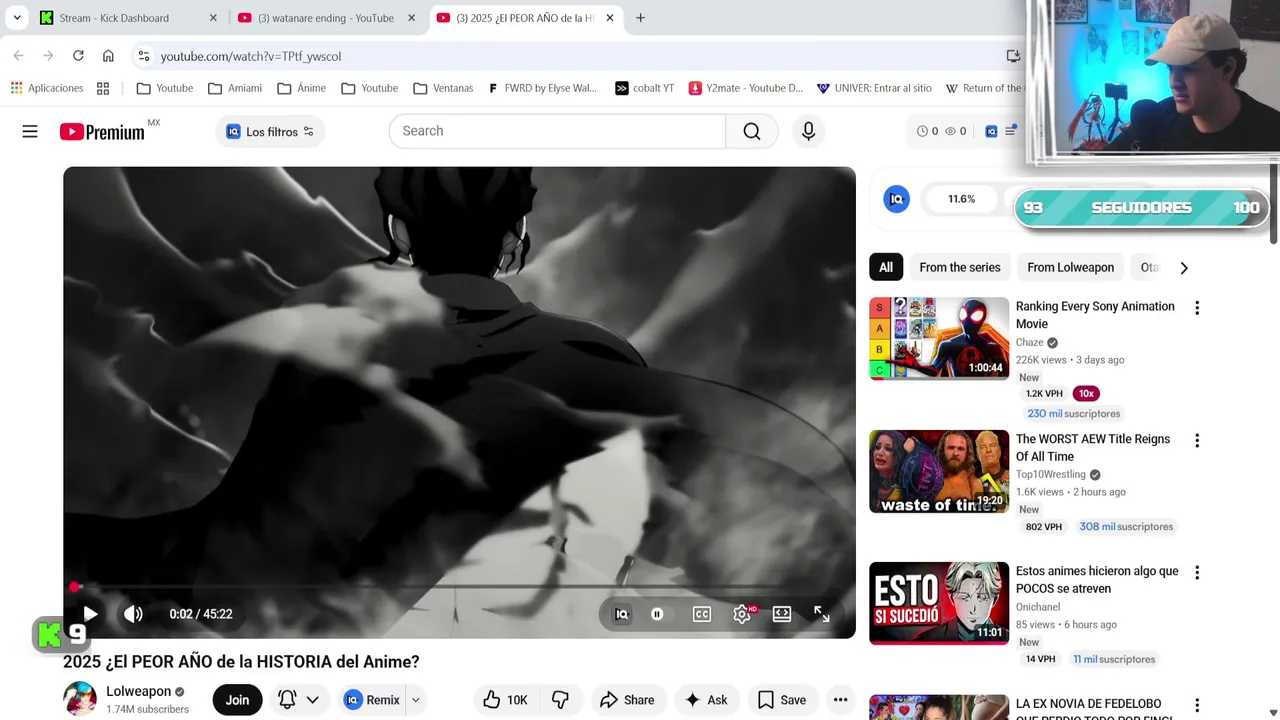Like the video with 10K likes
The image size is (1280, 720).
(x=505, y=700)
